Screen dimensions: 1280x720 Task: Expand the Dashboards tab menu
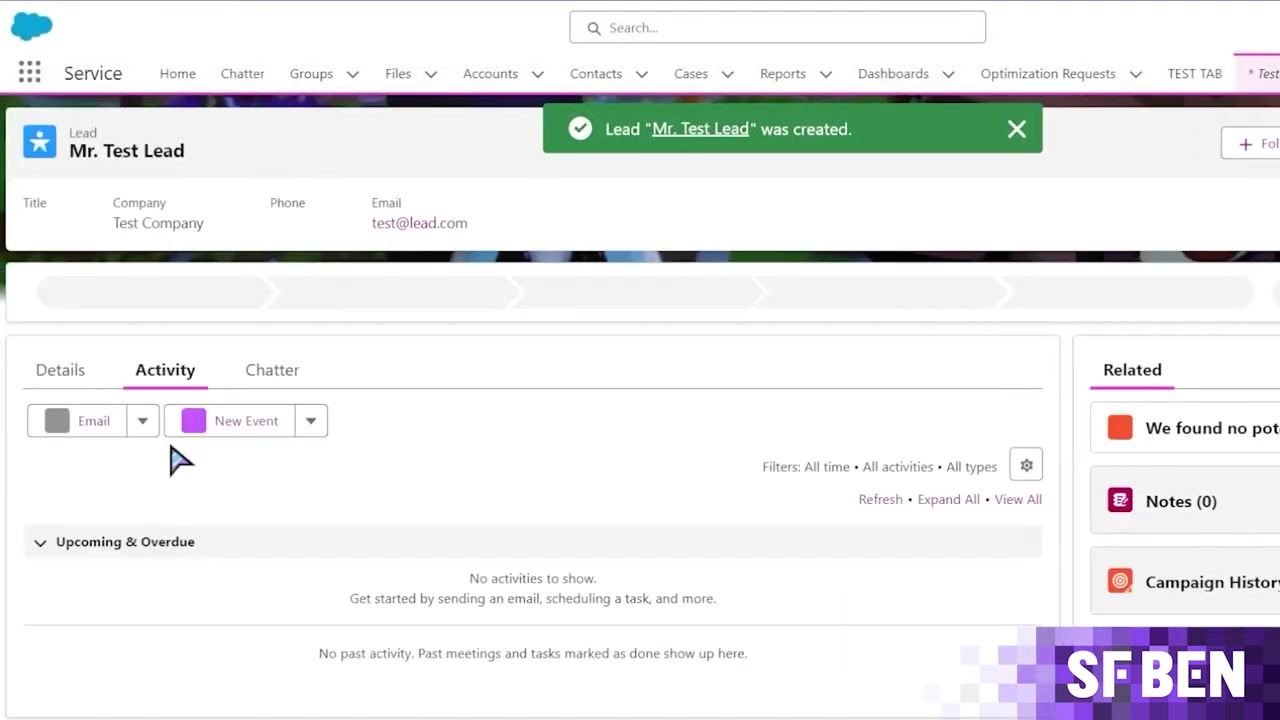point(948,74)
